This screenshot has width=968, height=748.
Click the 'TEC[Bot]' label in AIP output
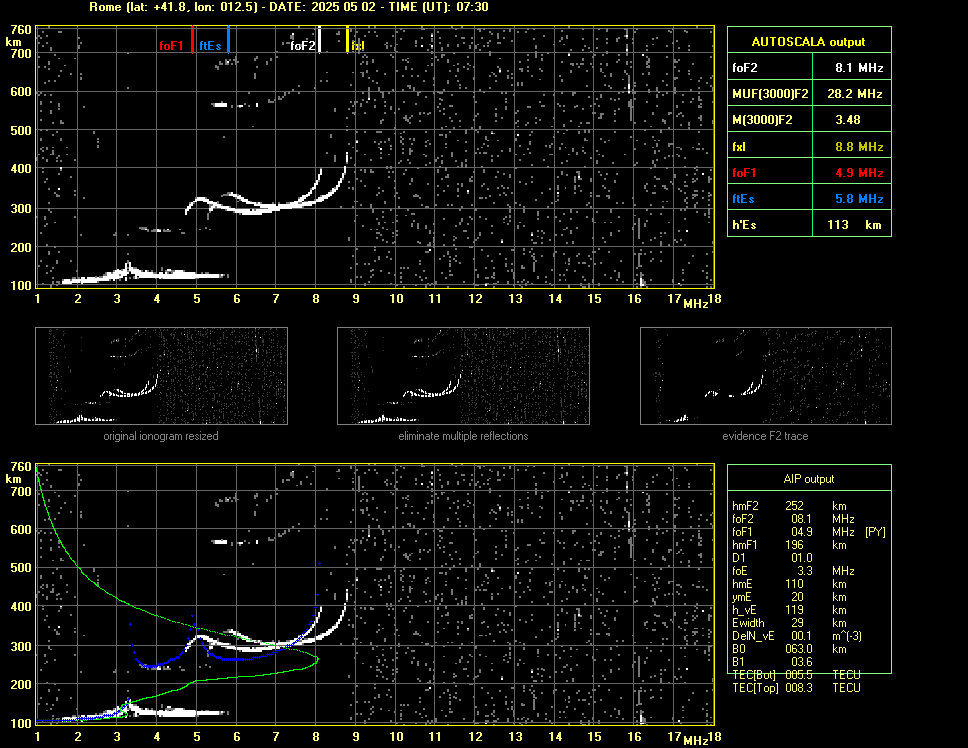[x=754, y=675]
